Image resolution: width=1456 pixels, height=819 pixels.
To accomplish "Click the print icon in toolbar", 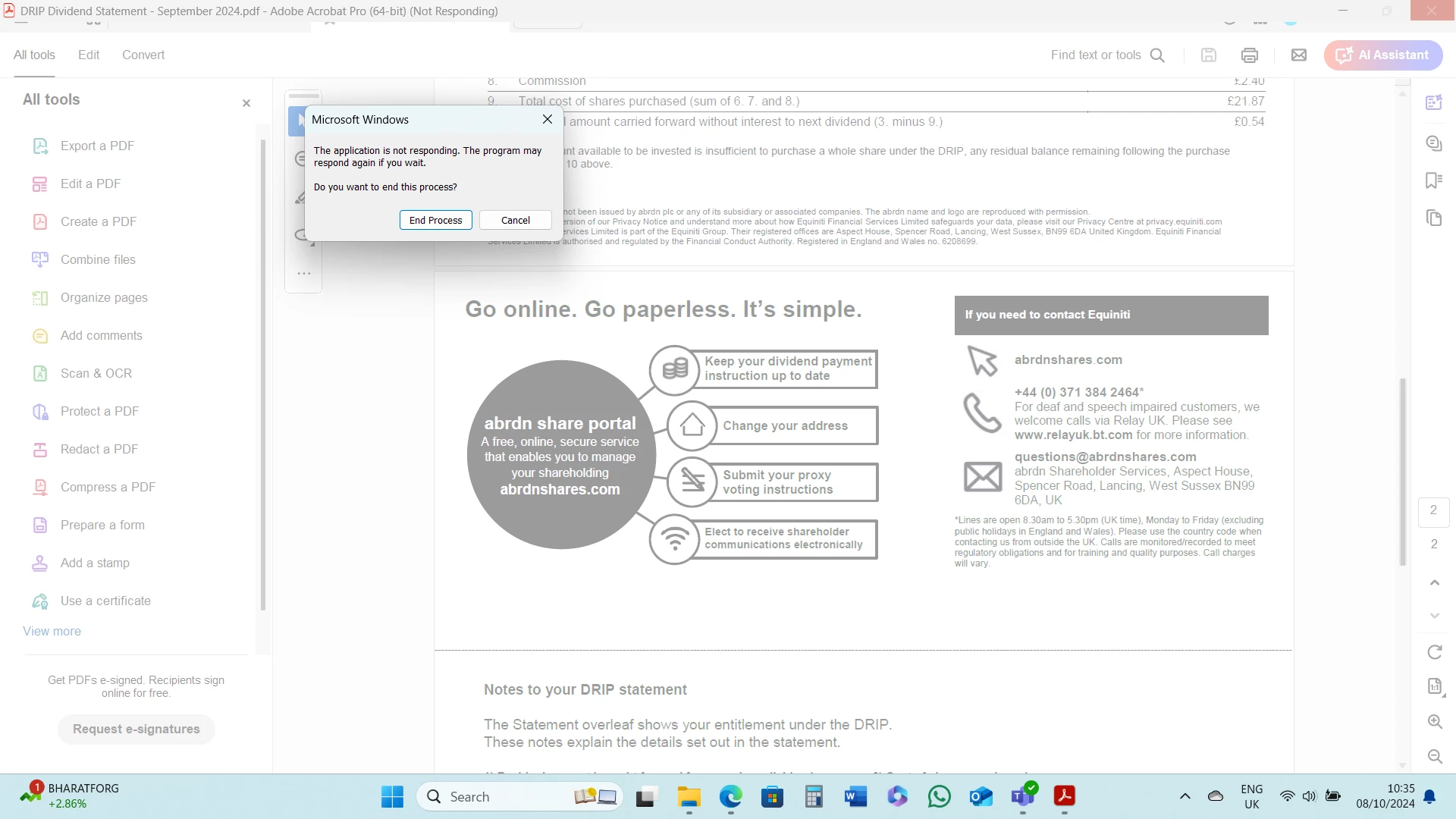I will (1249, 55).
